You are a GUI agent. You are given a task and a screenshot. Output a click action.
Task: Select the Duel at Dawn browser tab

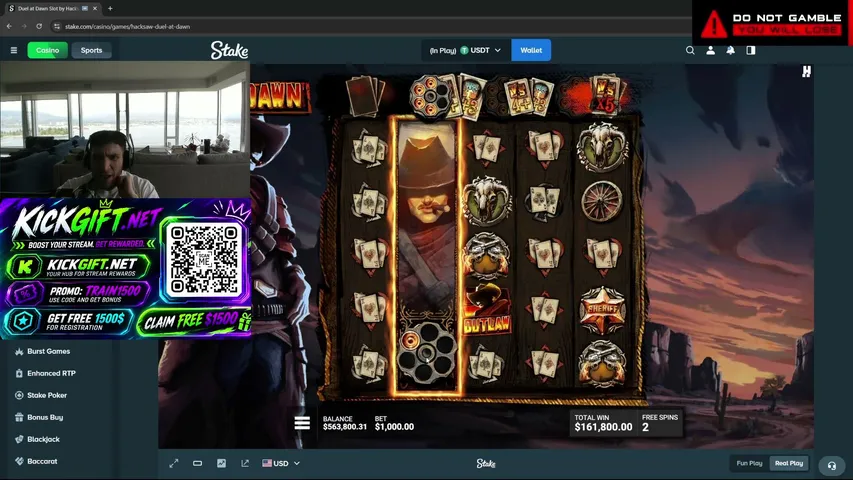[x=52, y=8]
